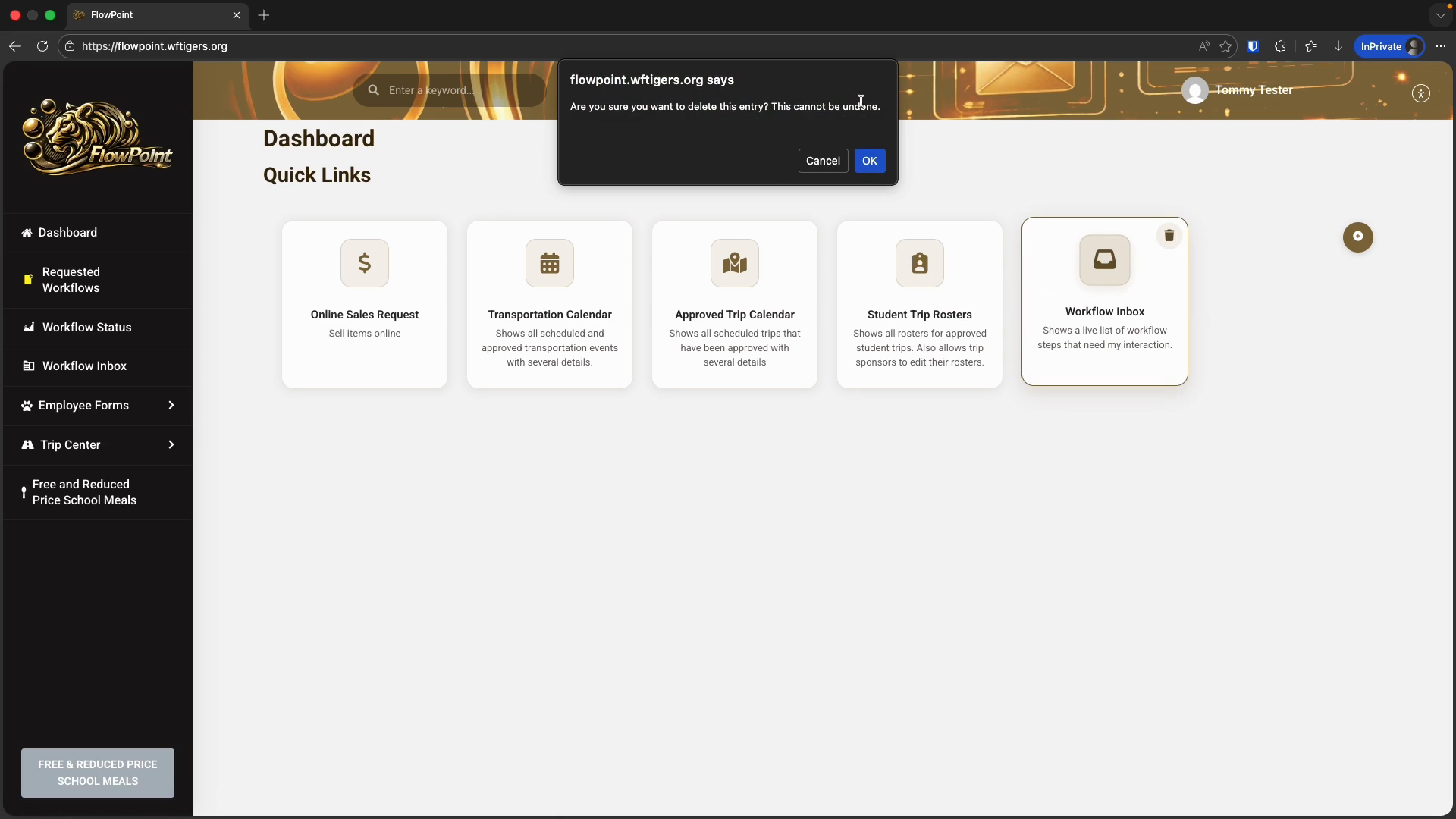This screenshot has width=1456, height=819.
Task: Click the Approved Trip Calendar map icon
Action: pos(734,263)
